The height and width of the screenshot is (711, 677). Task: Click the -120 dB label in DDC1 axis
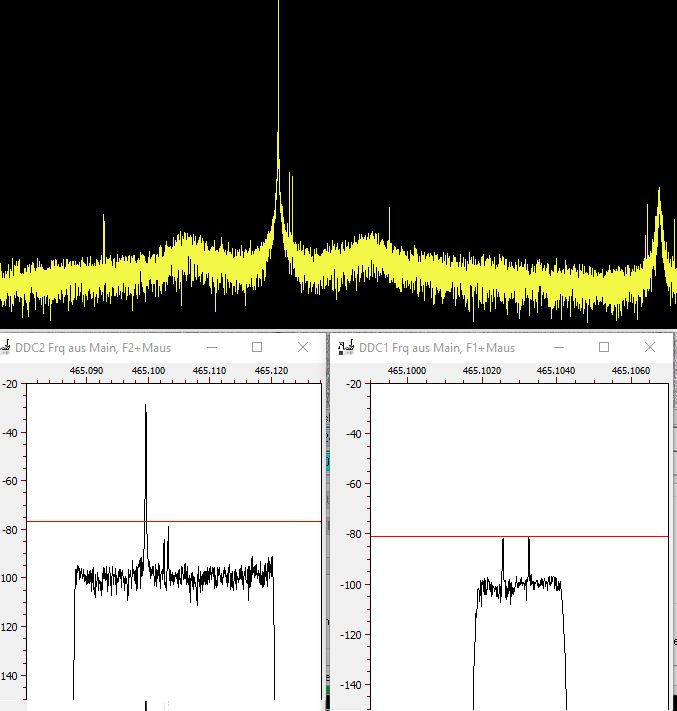[351, 635]
